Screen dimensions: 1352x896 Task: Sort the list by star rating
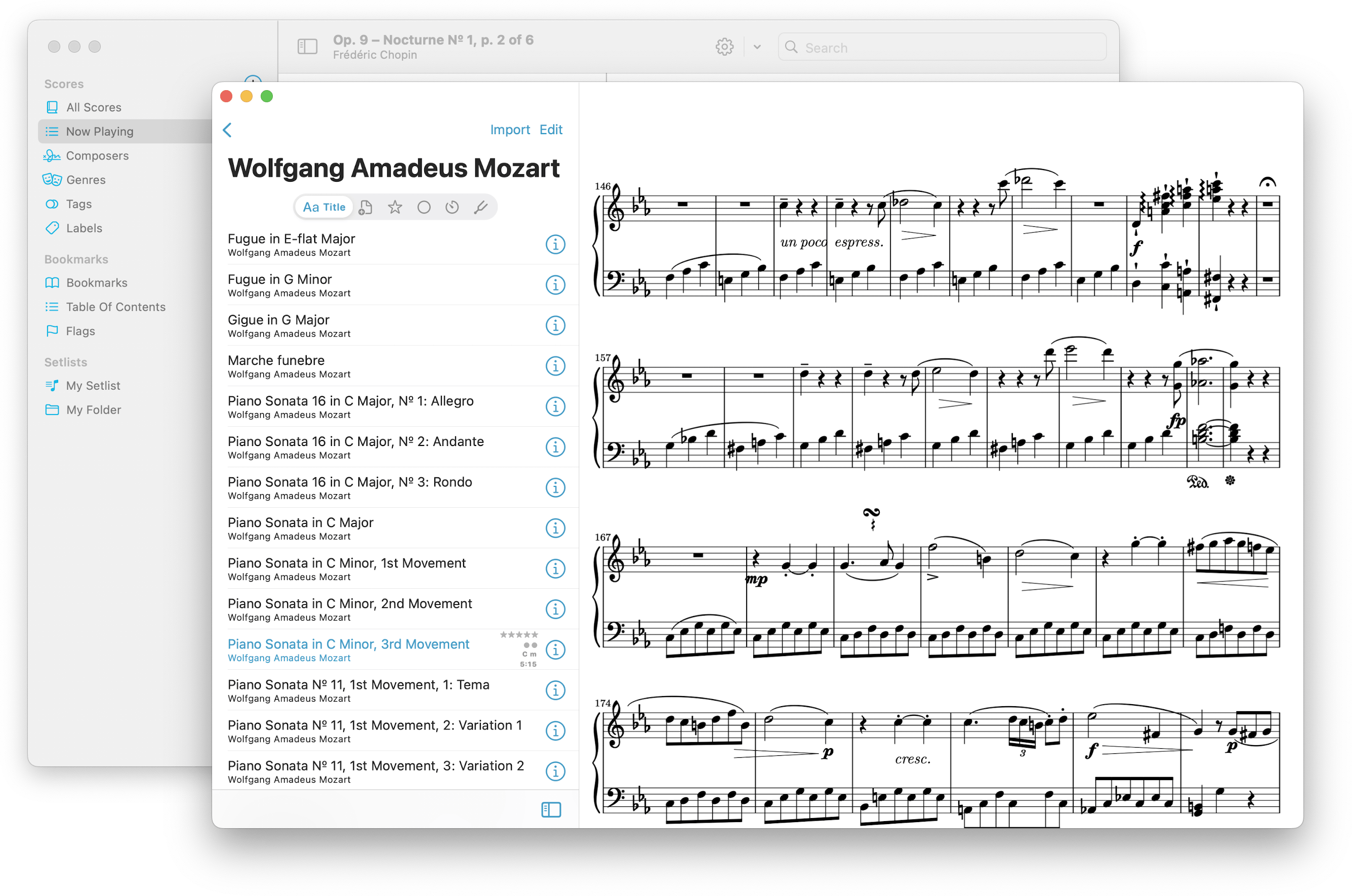(x=395, y=208)
